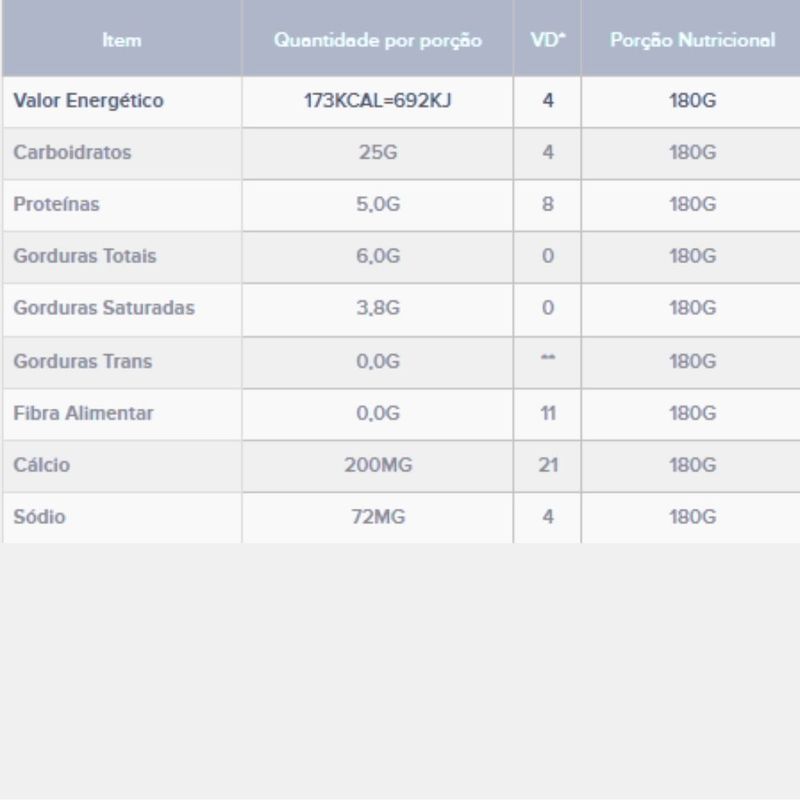Click the 200MG calcium quantity cell
The width and height of the screenshot is (800, 800).
[x=377, y=465]
